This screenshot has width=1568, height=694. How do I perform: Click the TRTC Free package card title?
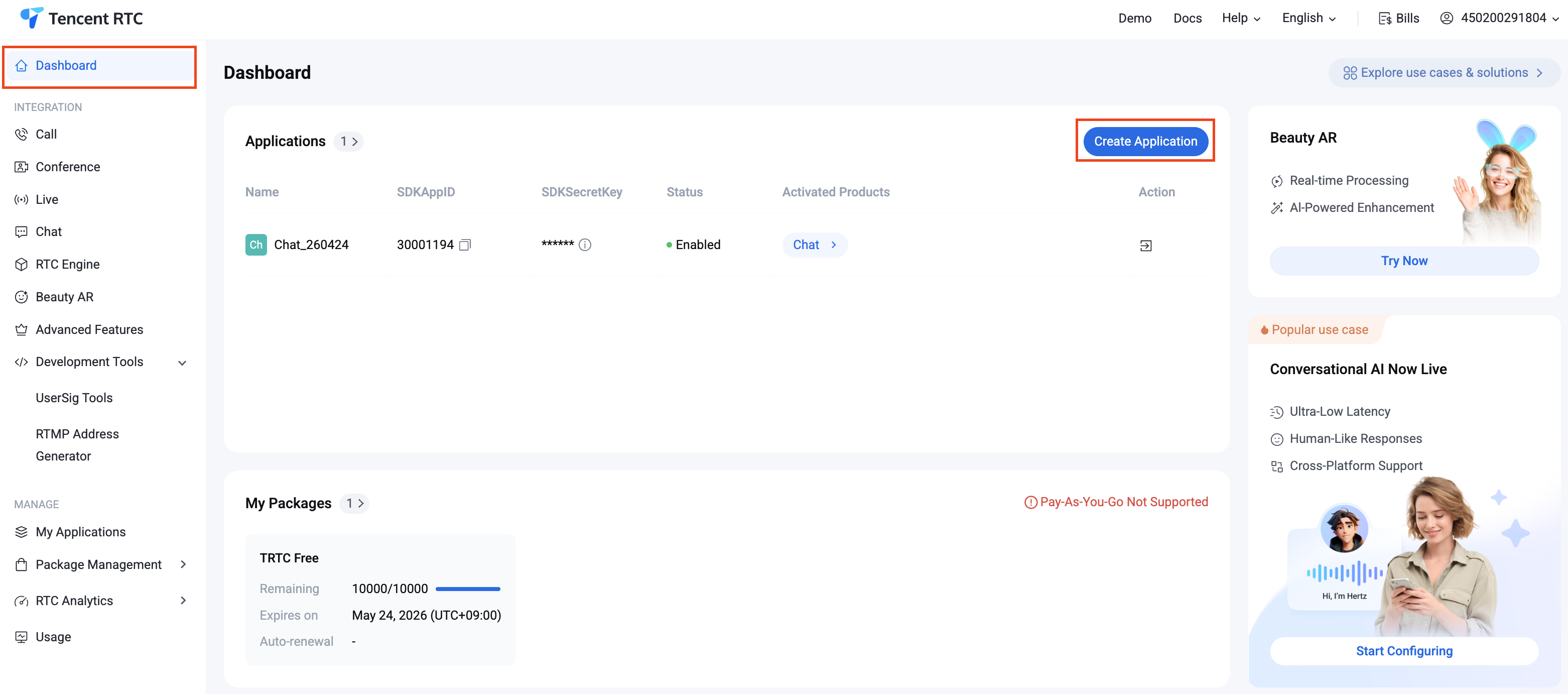pos(289,559)
